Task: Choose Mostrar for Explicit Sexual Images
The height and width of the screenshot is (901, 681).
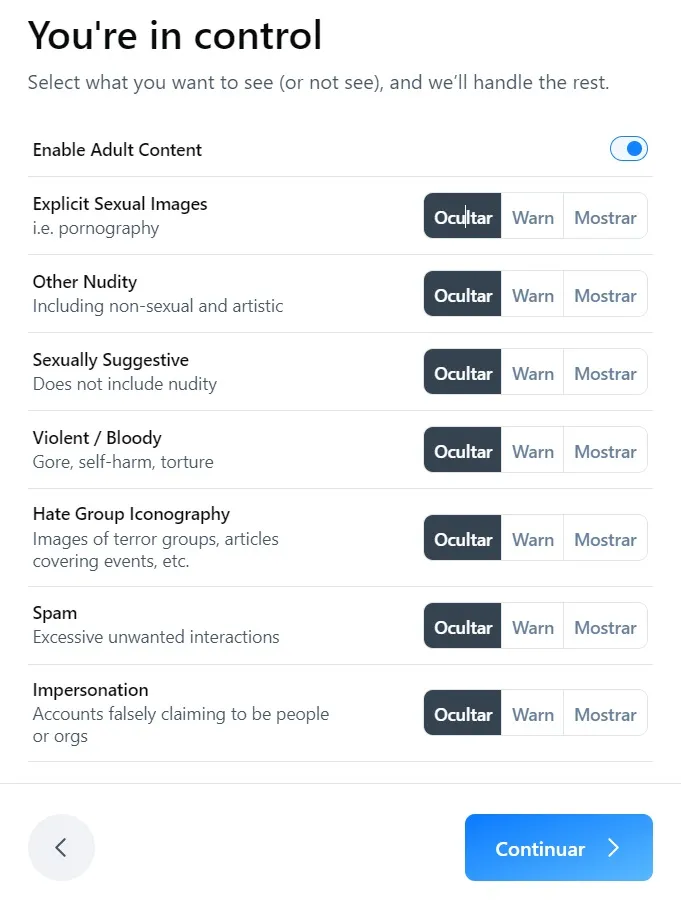Action: pyautogui.click(x=605, y=217)
